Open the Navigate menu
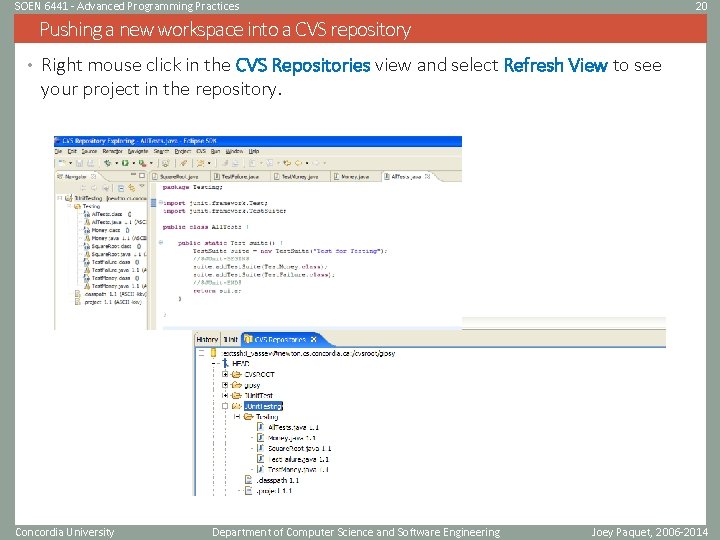Viewport: 720px width, 540px height. [x=138, y=151]
